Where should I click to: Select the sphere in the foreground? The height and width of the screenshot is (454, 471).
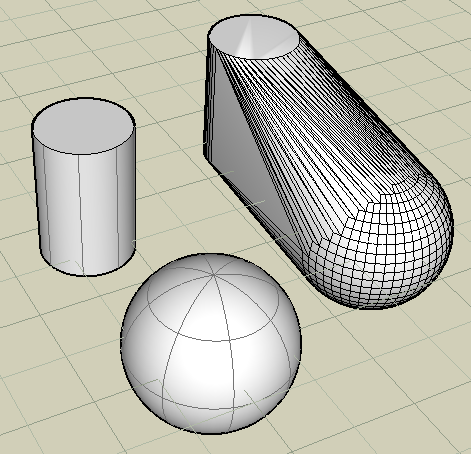point(211,343)
